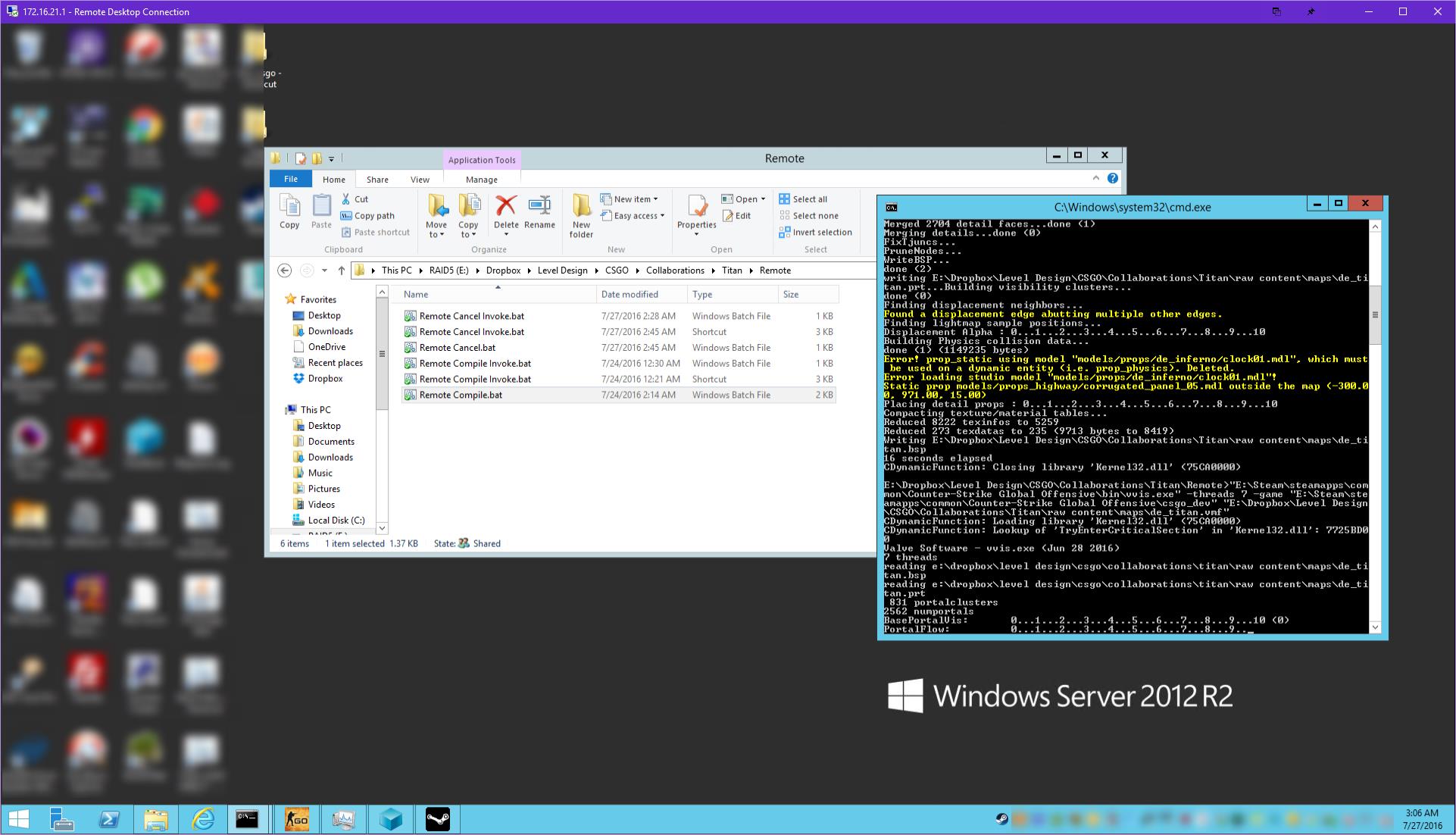The height and width of the screenshot is (835, 1456).
Task: Open the Move to dropdown
Action: coord(436,230)
